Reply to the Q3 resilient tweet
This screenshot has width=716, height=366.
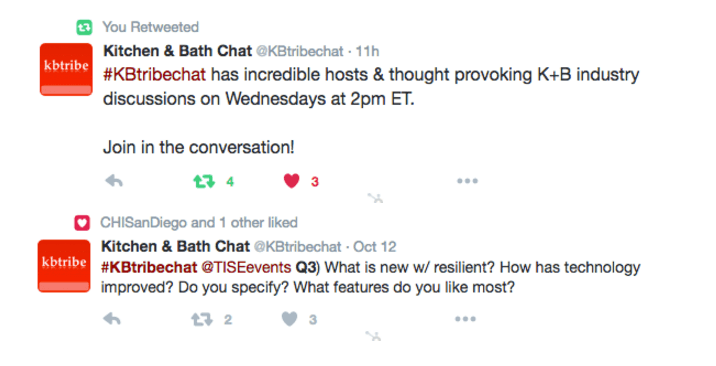pyautogui.click(x=112, y=319)
